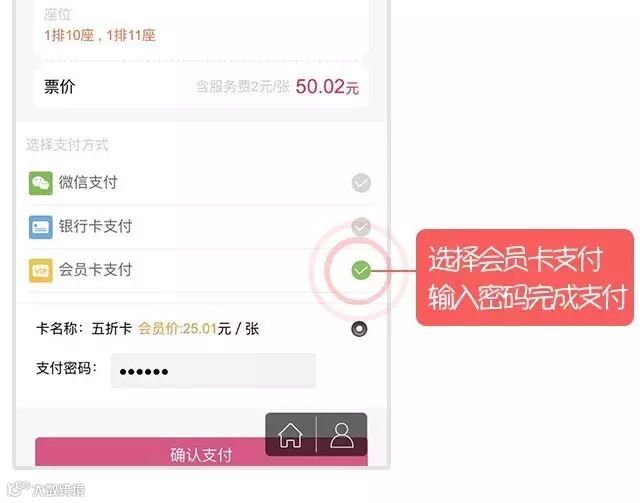Open profile via floating person icon
Viewport: 640px width, 503px height.
coord(342,435)
